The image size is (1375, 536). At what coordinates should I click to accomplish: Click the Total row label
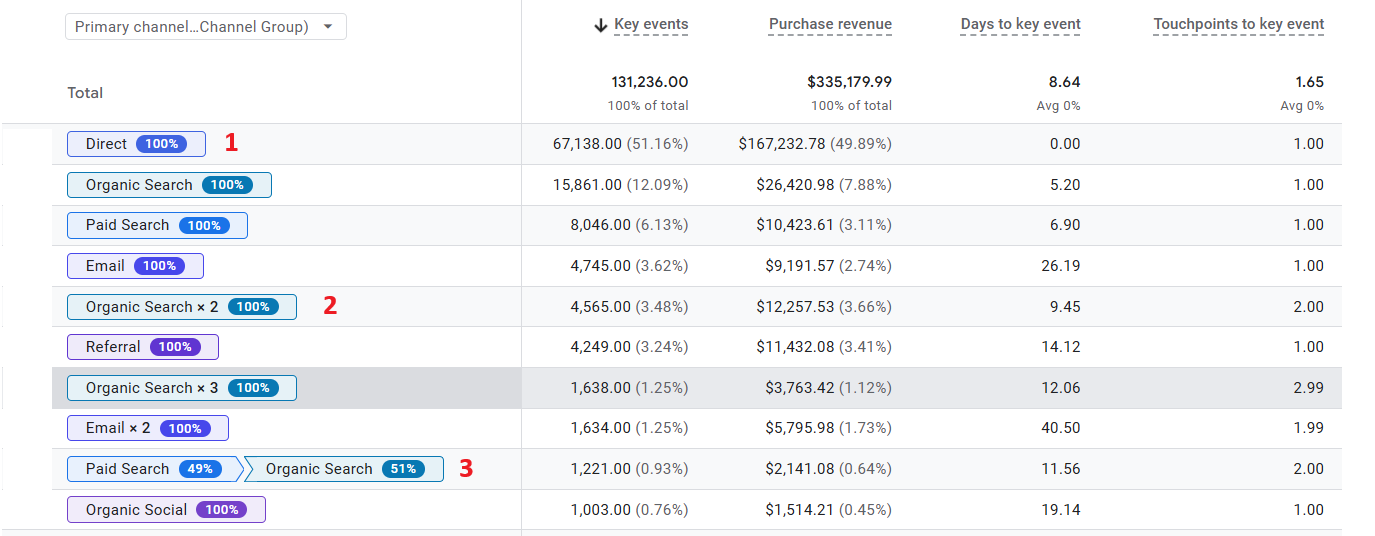click(x=85, y=93)
